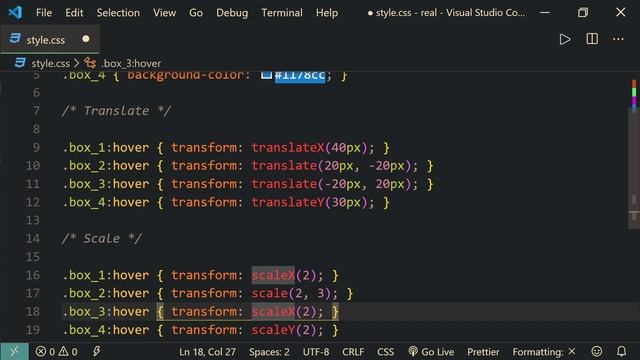Click Ln 18, Col 27 status item
Image resolution: width=640 pixels, height=360 pixels.
207,352
